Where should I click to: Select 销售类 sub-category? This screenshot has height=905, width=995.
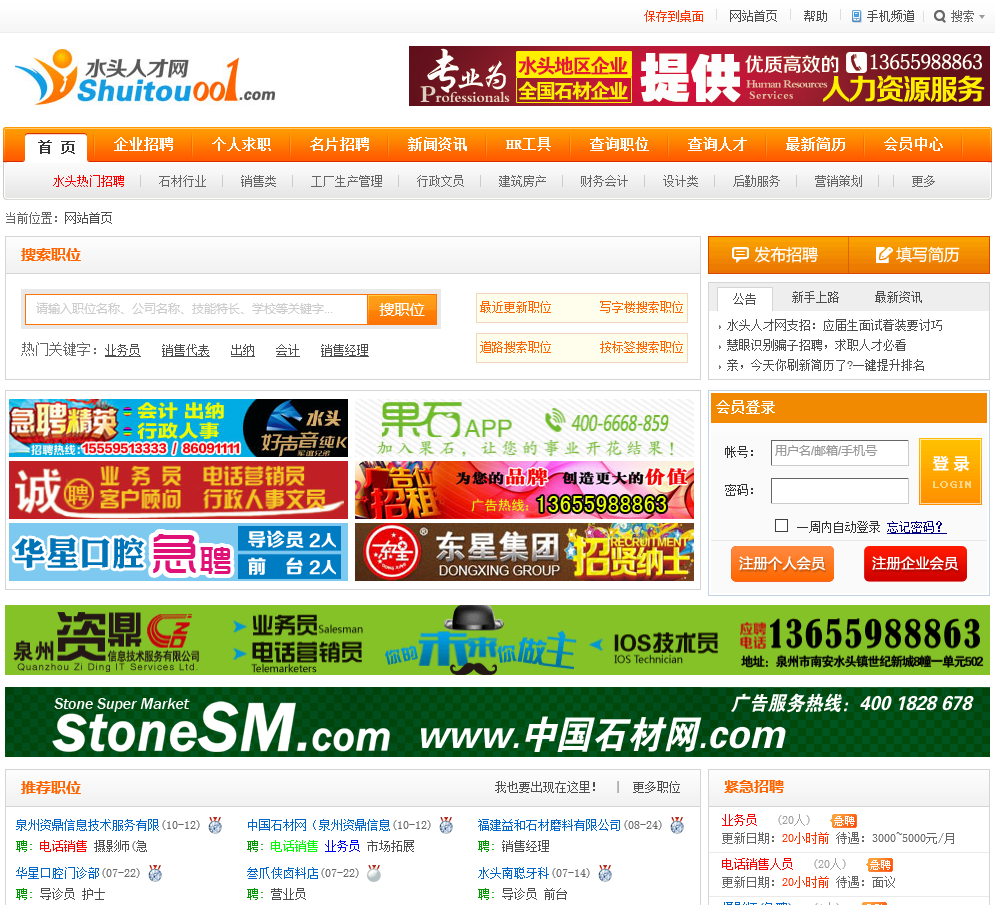tap(258, 182)
